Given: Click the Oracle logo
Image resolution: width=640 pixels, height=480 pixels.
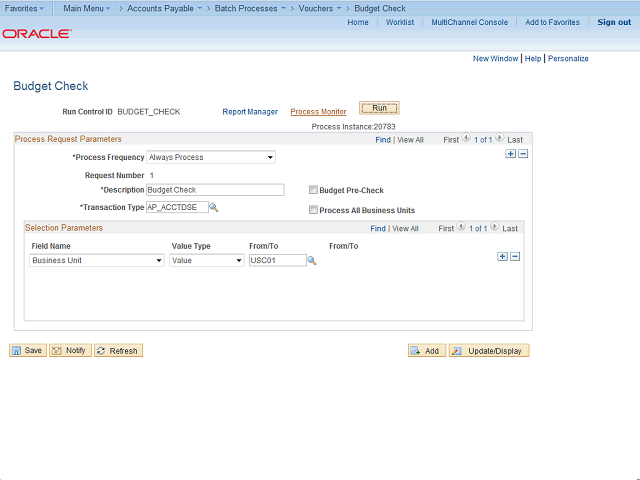Looking at the screenshot, I should [x=37, y=33].
